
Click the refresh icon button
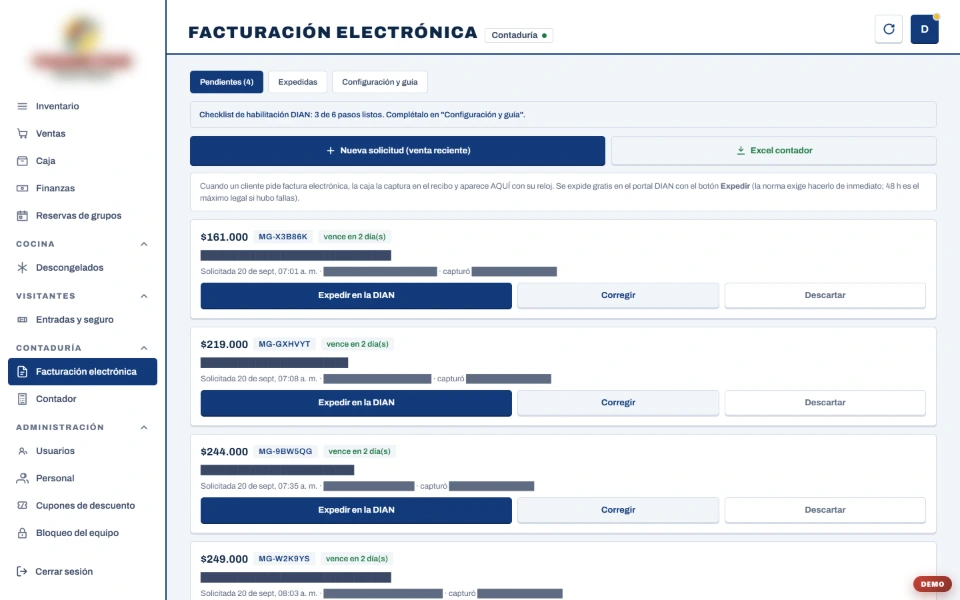coord(888,29)
